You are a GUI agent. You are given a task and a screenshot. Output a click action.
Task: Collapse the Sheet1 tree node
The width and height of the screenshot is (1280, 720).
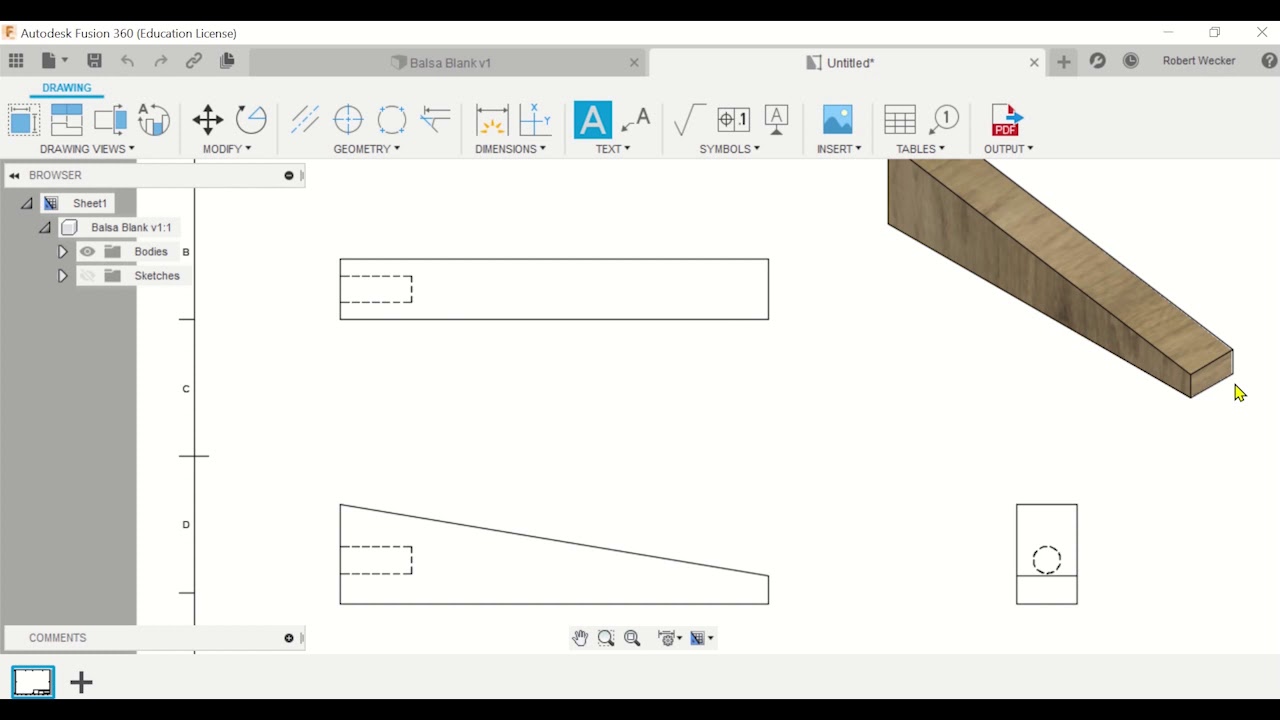pyautogui.click(x=27, y=203)
